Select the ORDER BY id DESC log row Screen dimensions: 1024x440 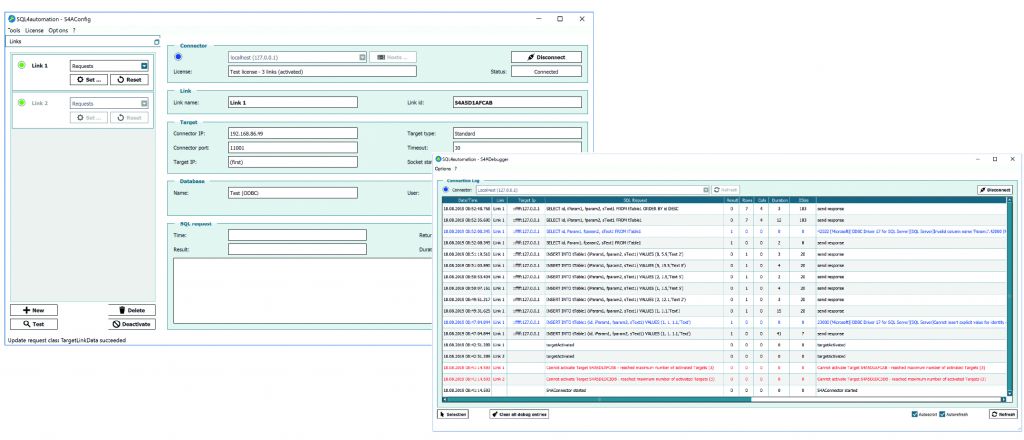[x=724, y=208]
